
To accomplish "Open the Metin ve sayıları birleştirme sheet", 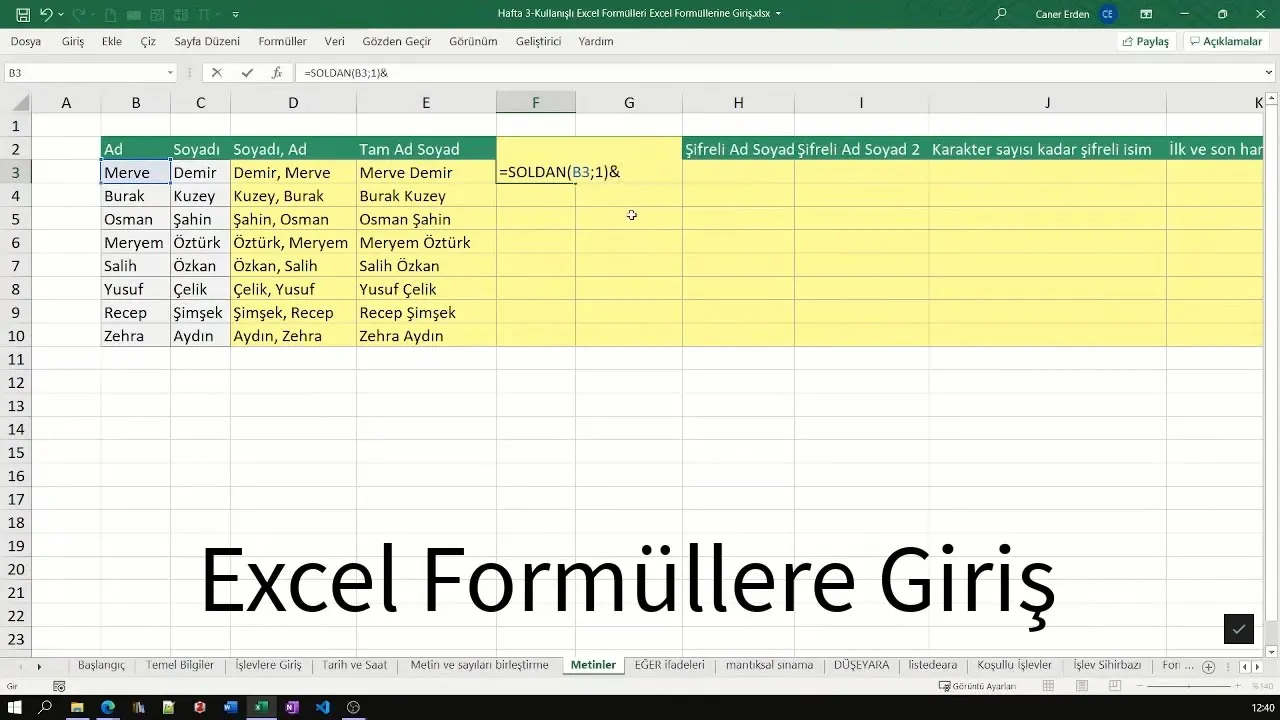I will [x=479, y=665].
